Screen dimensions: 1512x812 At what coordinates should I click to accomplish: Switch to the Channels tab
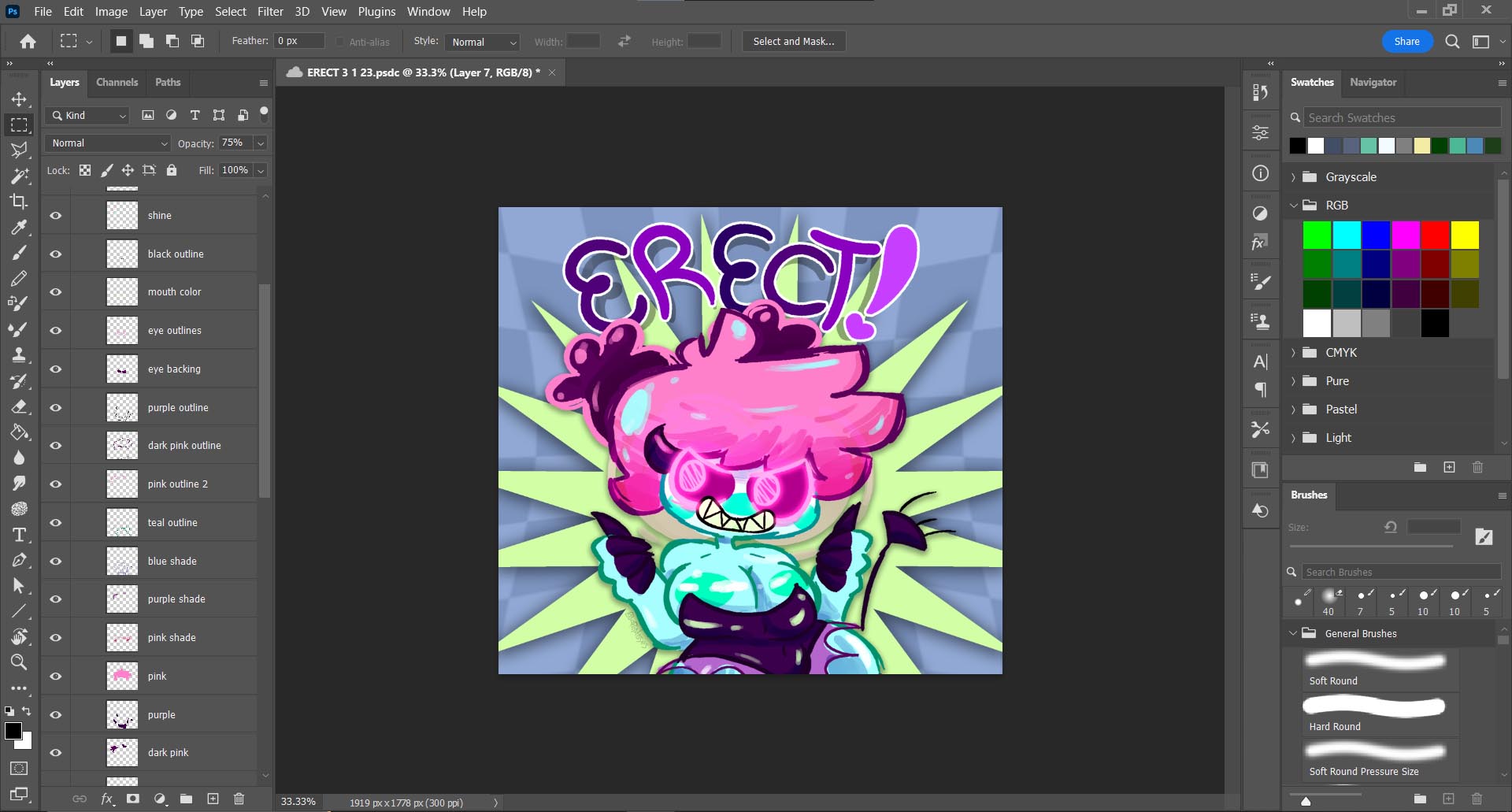117,82
